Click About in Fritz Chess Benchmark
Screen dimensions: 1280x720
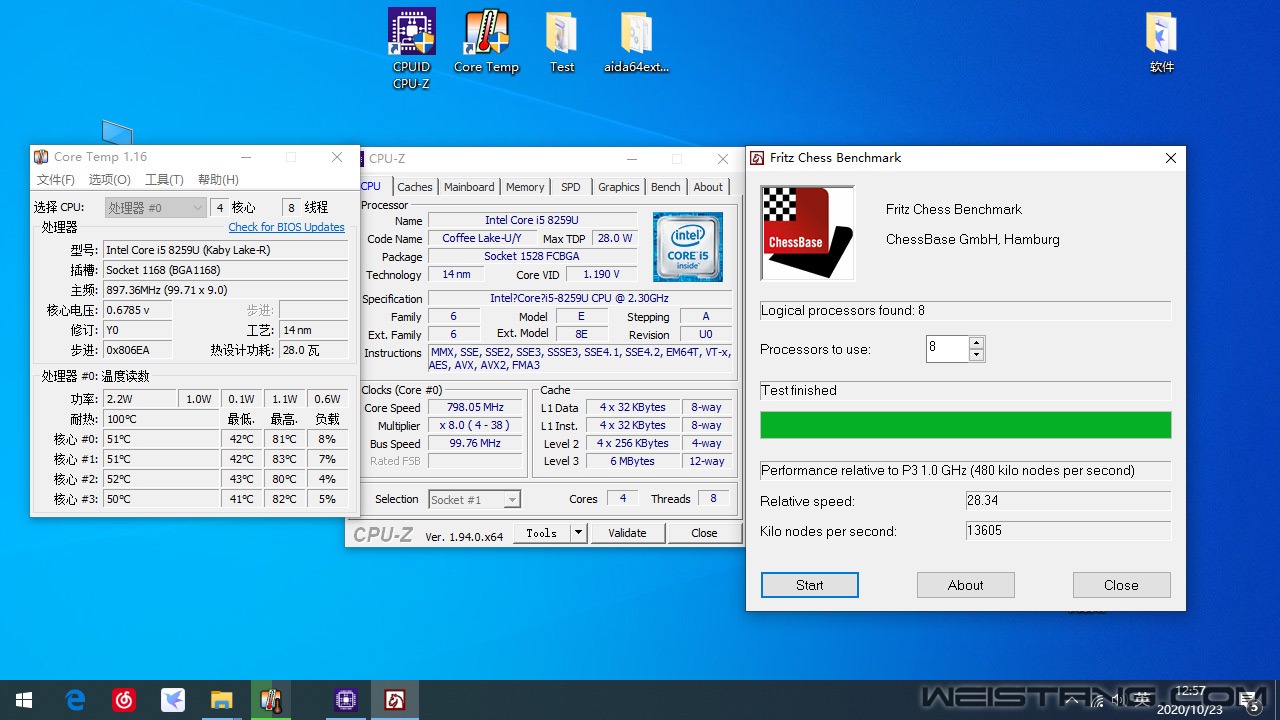point(966,585)
